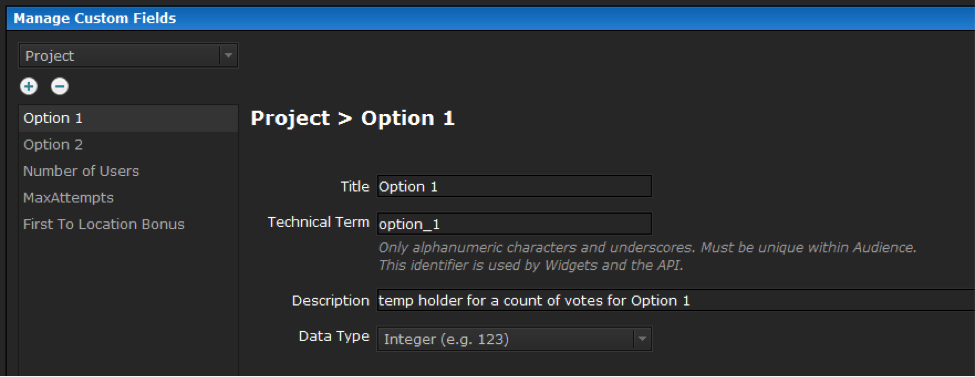Select Number of Users field
Screen dimensions: 975x377
(x=128, y=171)
